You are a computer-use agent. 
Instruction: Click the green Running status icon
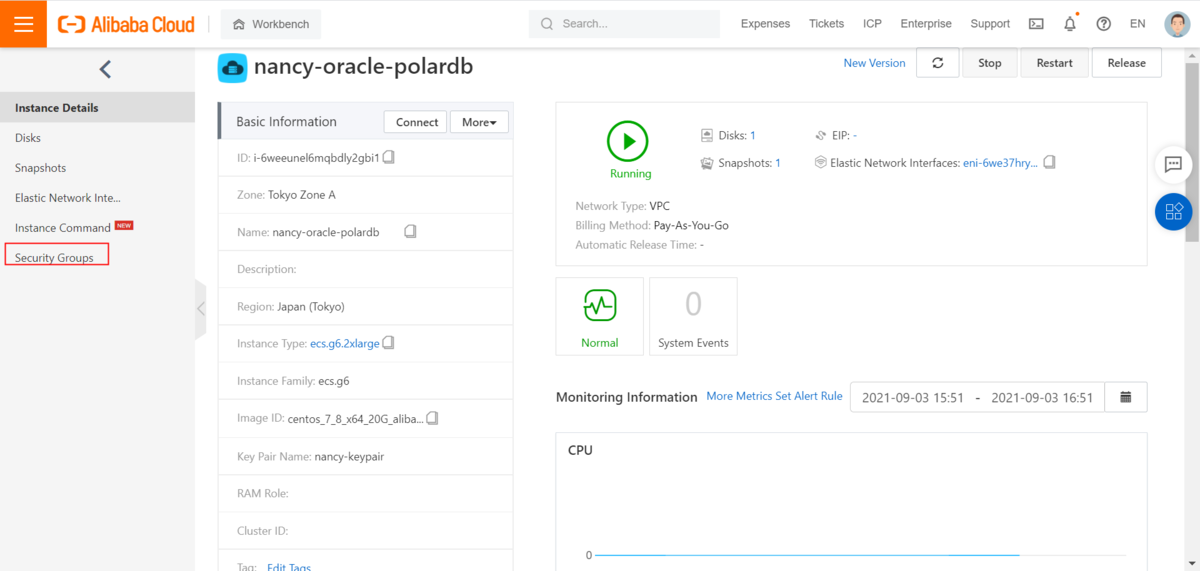pos(628,142)
